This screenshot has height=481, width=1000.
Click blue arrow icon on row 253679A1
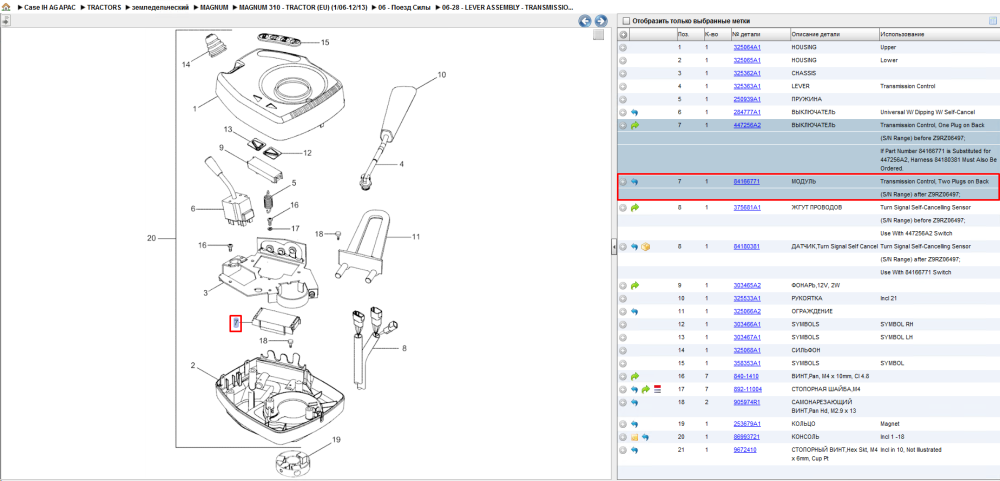pos(635,424)
